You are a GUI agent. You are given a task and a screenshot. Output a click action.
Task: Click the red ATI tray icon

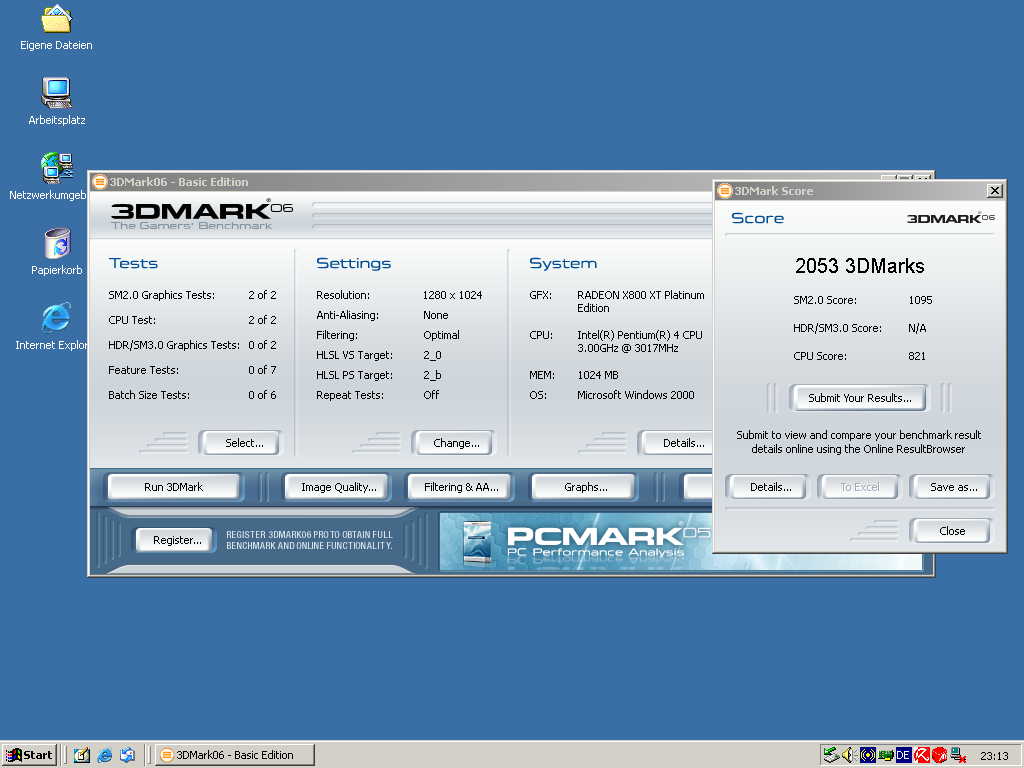tap(921, 755)
